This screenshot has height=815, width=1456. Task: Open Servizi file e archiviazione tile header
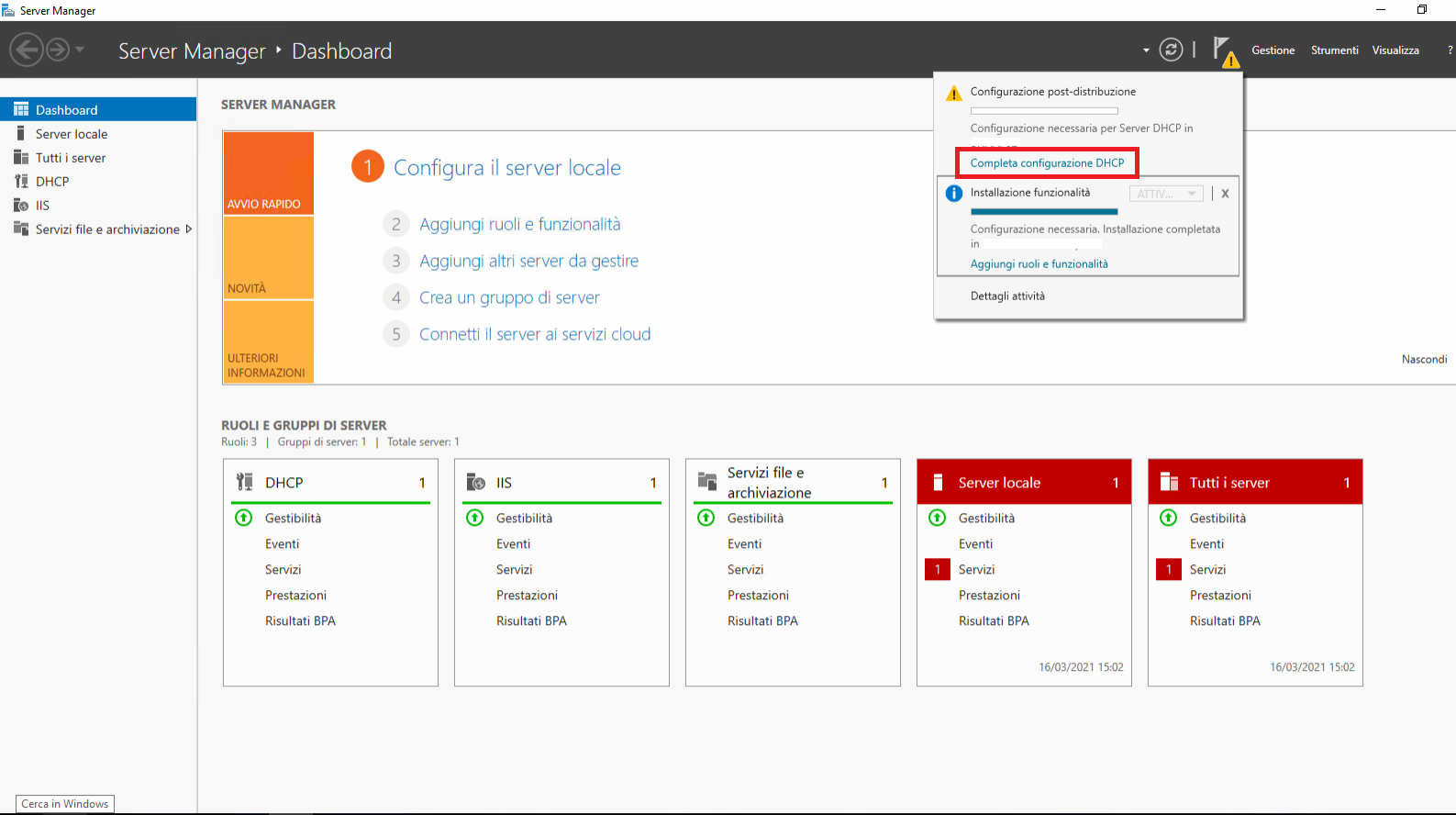pyautogui.click(x=793, y=482)
